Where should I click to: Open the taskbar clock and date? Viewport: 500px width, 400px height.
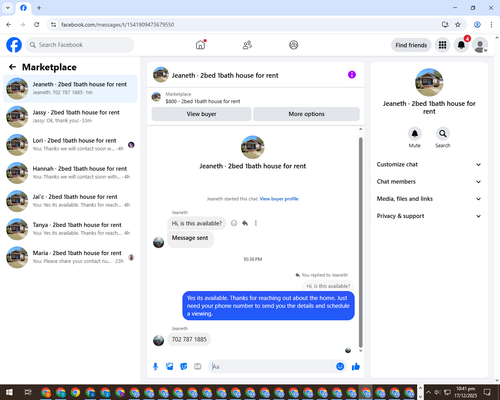click(465, 392)
